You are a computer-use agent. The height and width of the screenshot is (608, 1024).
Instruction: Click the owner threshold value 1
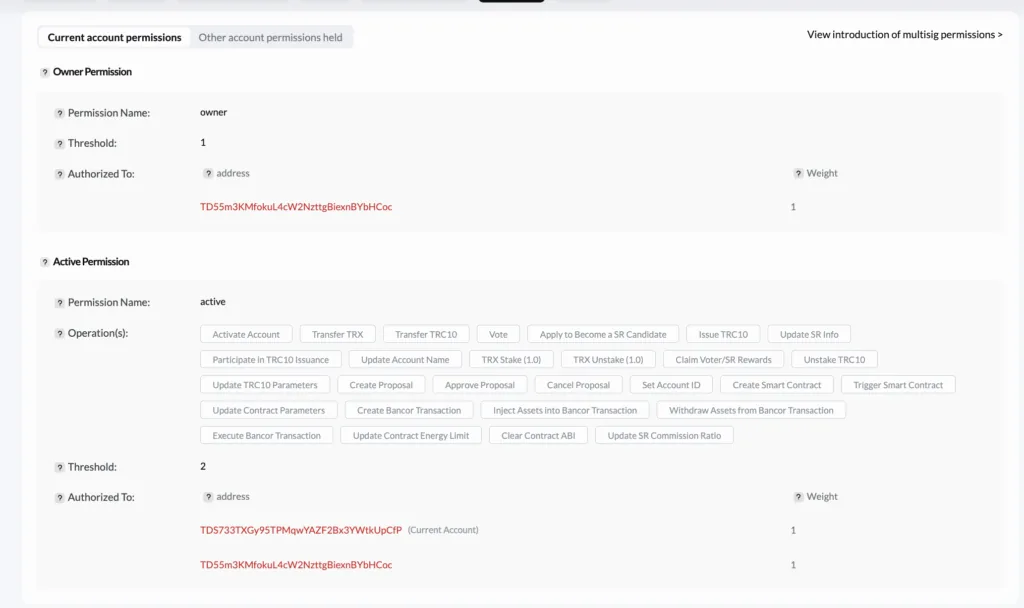[203, 142]
